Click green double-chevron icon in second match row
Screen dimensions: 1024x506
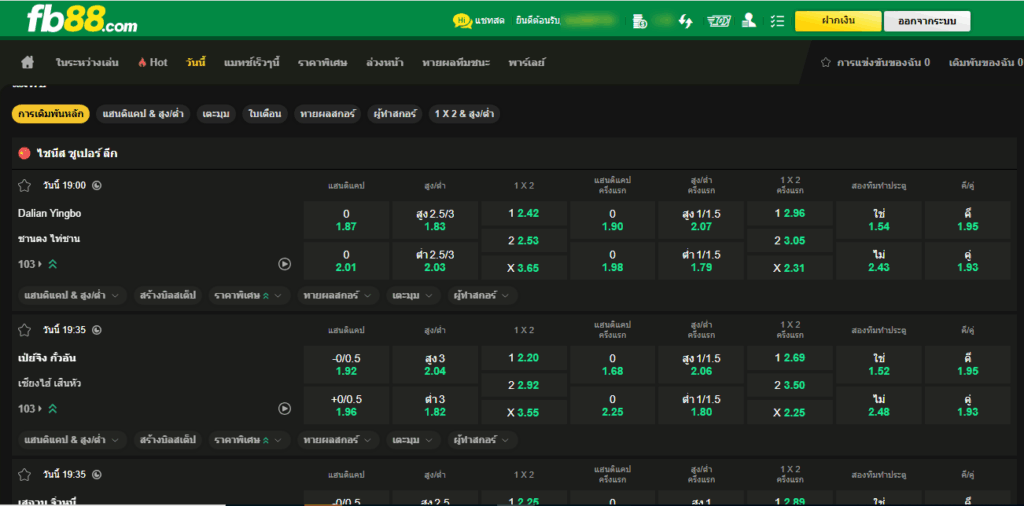coord(52,409)
